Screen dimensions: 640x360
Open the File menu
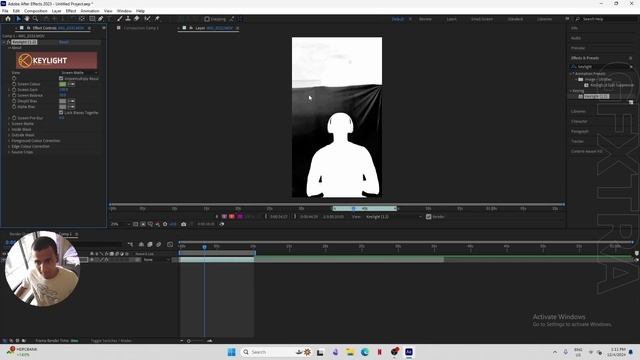5,11
